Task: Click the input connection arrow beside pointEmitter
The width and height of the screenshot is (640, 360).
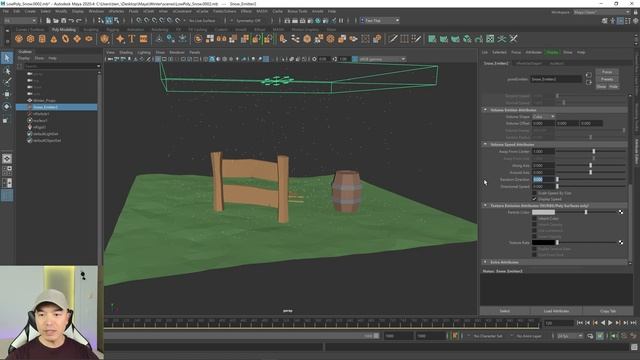Action: tap(588, 75)
